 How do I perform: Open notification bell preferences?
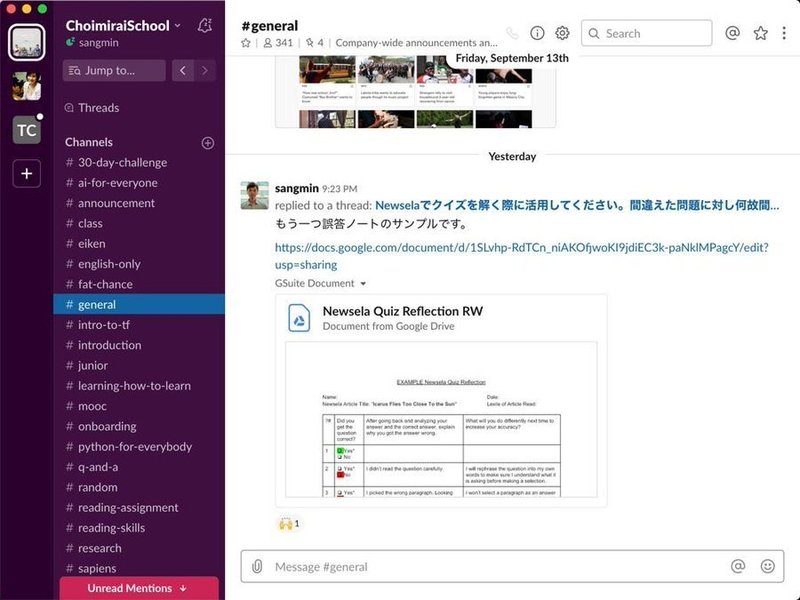pyautogui.click(x=205, y=25)
